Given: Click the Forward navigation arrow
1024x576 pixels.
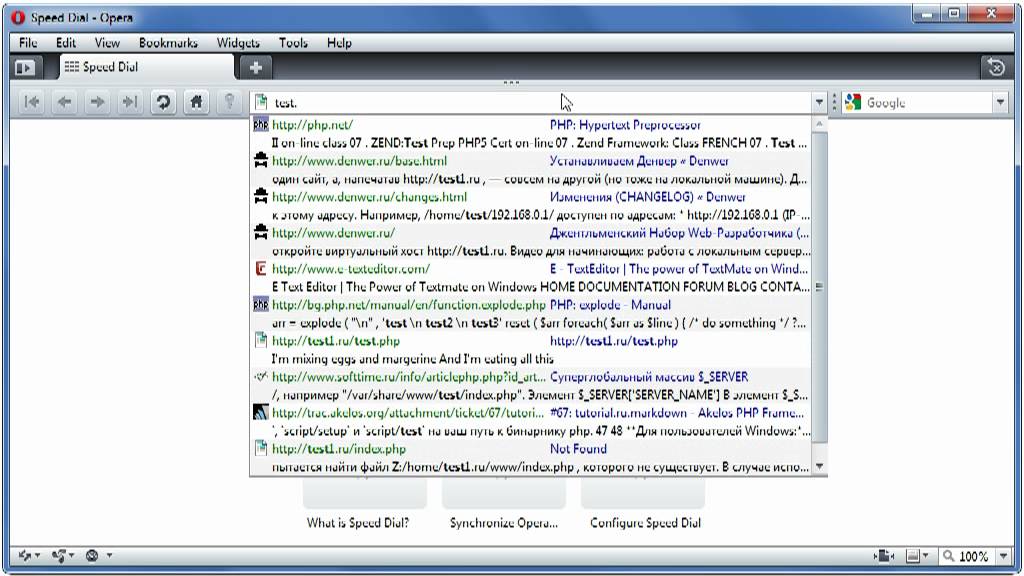Looking at the screenshot, I should tap(97, 102).
